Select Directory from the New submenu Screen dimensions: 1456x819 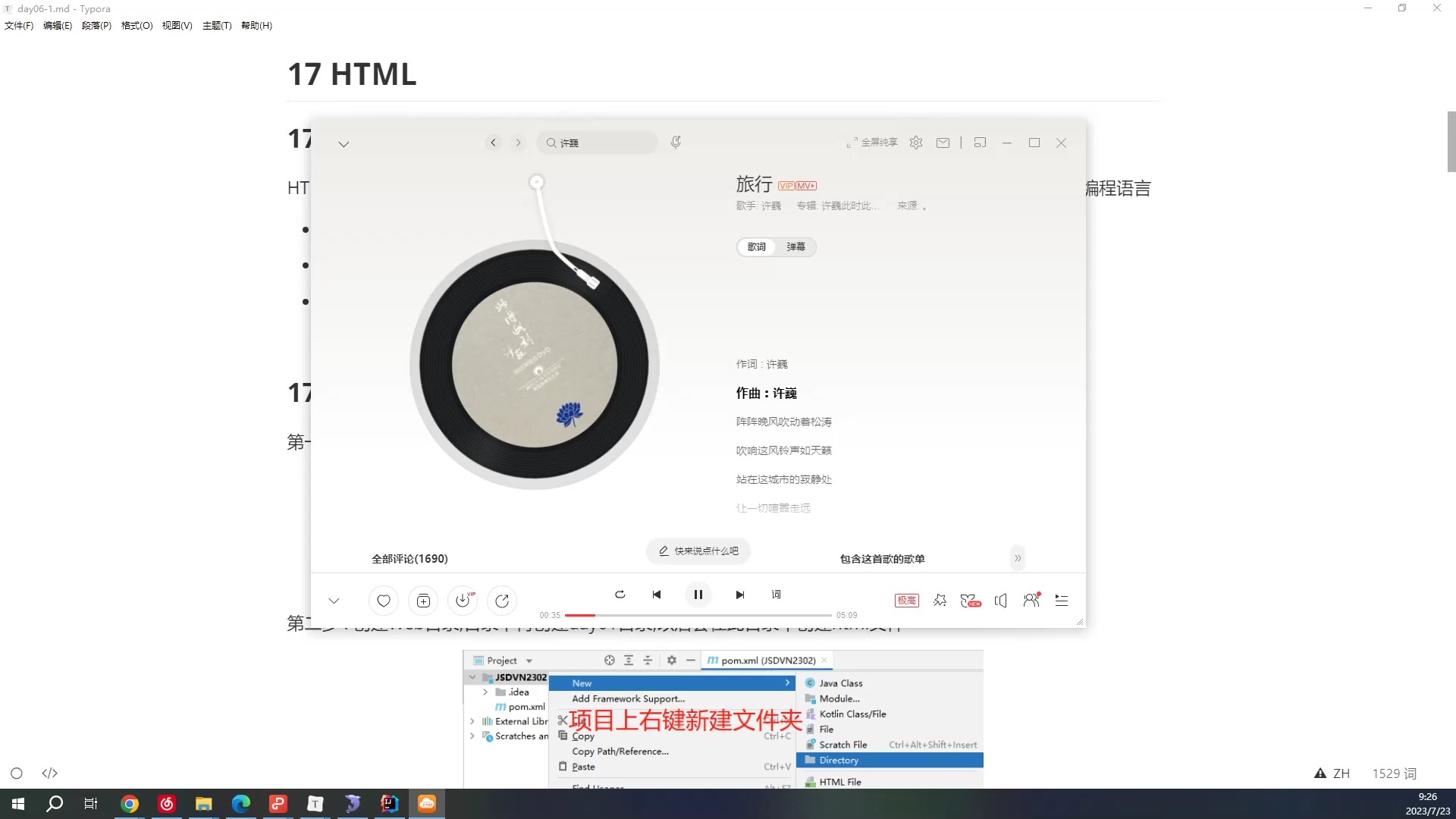(x=838, y=760)
